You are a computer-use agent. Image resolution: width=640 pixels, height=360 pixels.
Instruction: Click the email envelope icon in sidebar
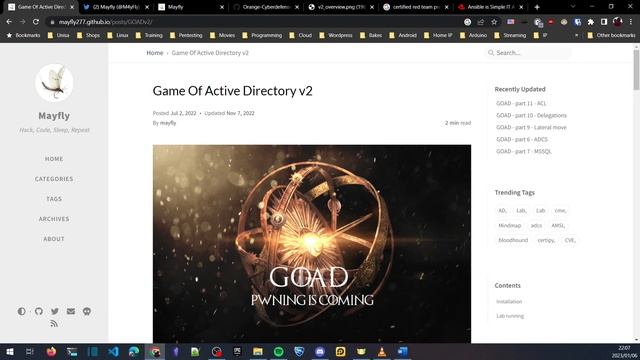click(71, 311)
